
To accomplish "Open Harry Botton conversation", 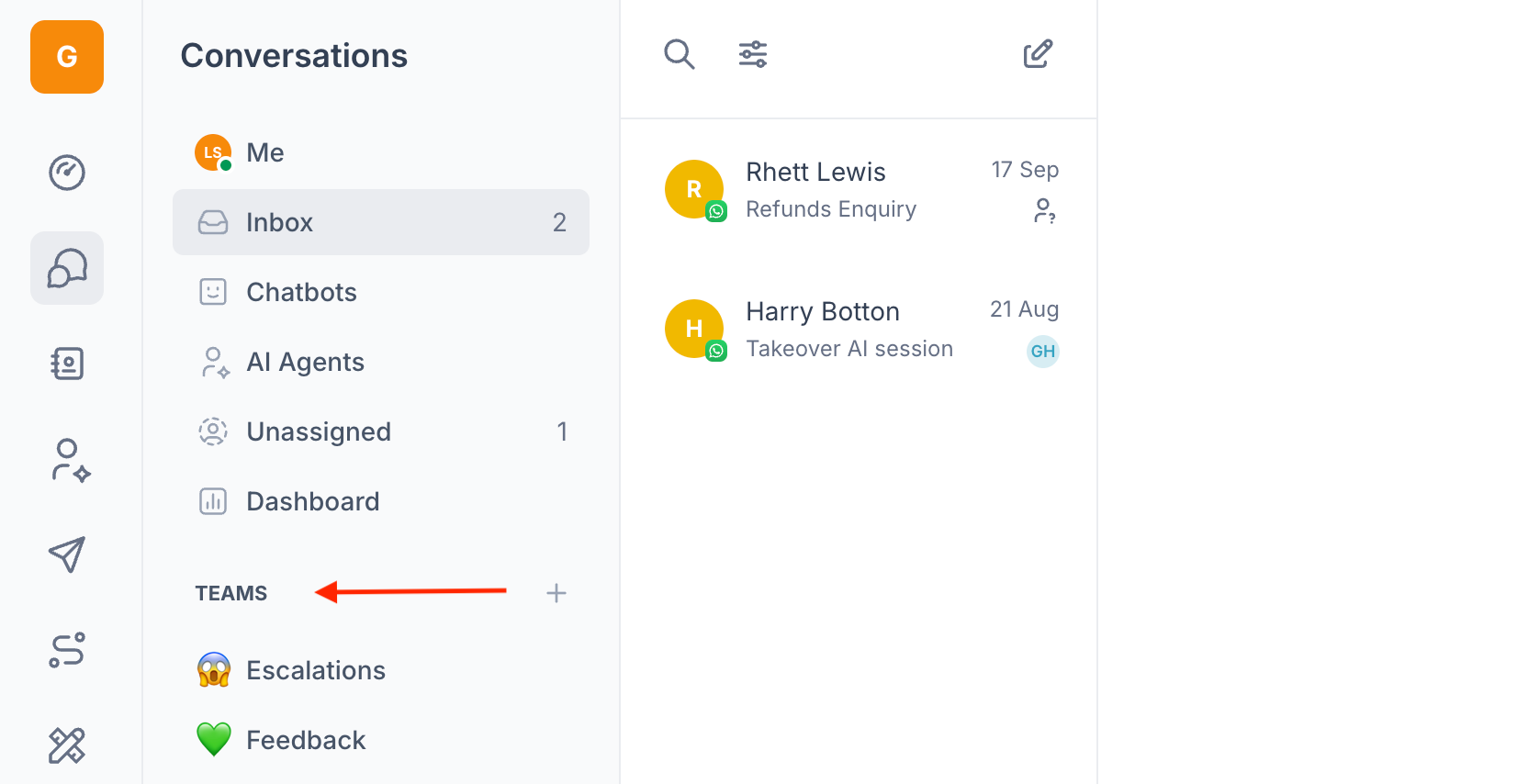I will (x=859, y=330).
